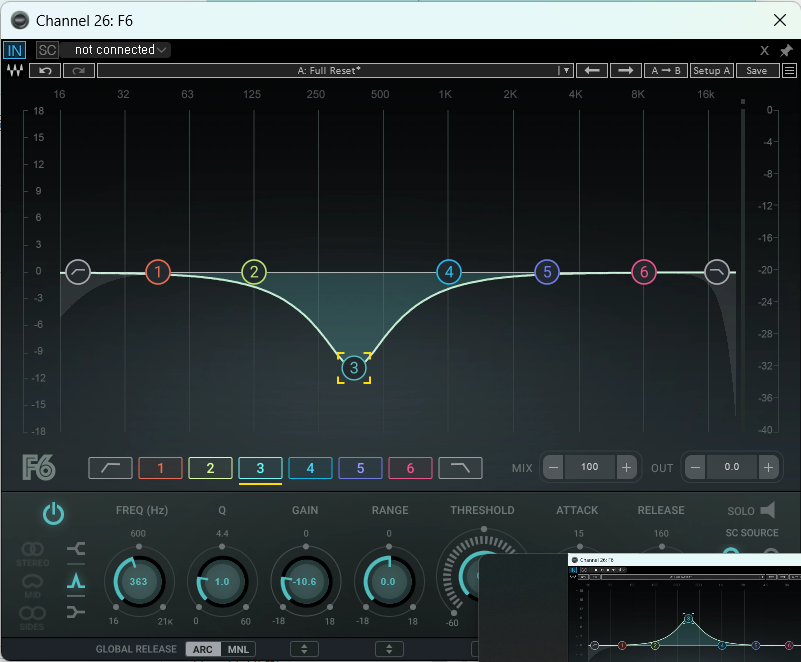Image resolution: width=801 pixels, height=662 pixels.
Task: Click the band Solo speaker icon
Action: [x=767, y=511]
